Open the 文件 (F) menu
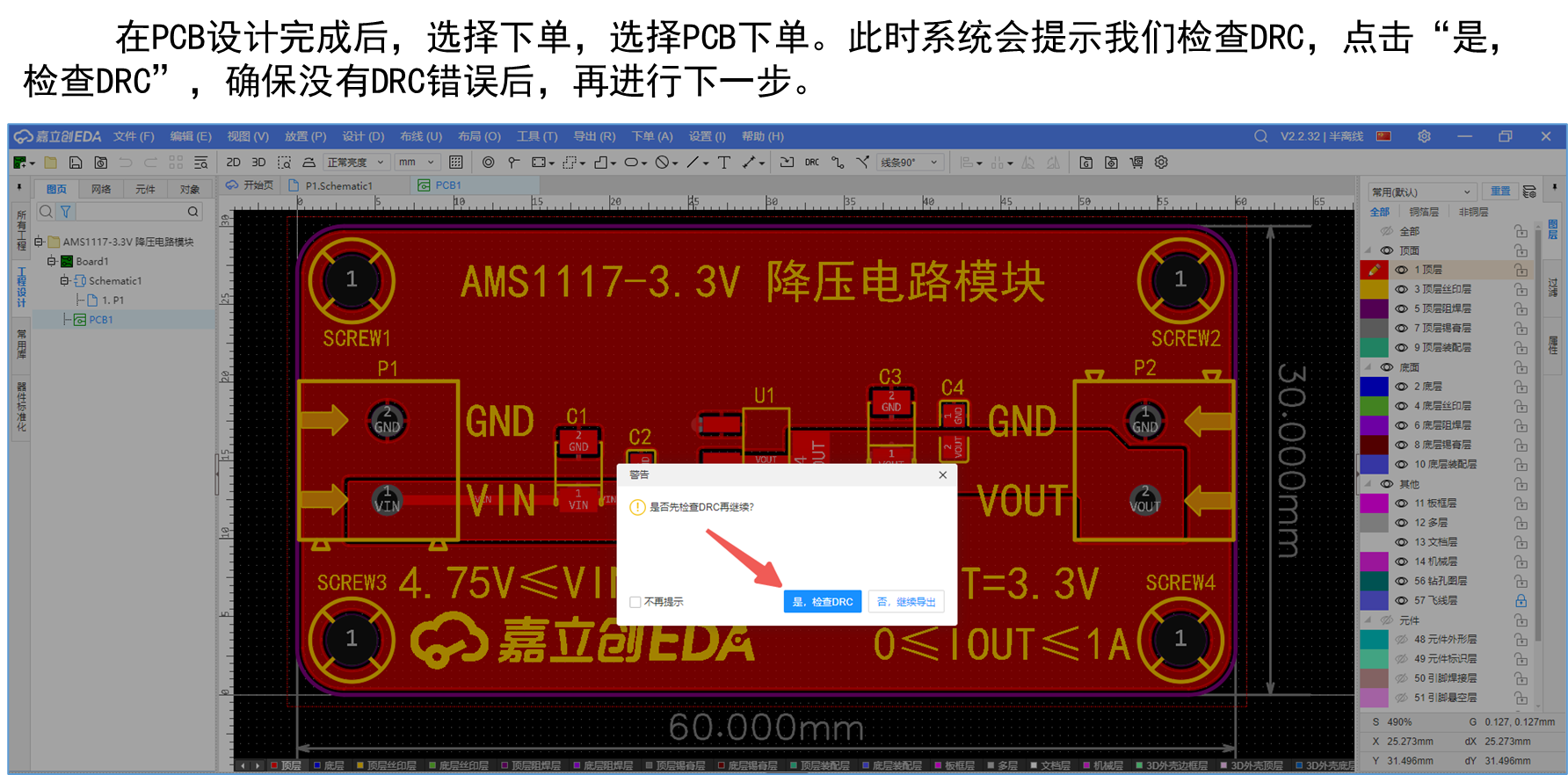Image resolution: width=1568 pixels, height=775 pixels. point(134,136)
